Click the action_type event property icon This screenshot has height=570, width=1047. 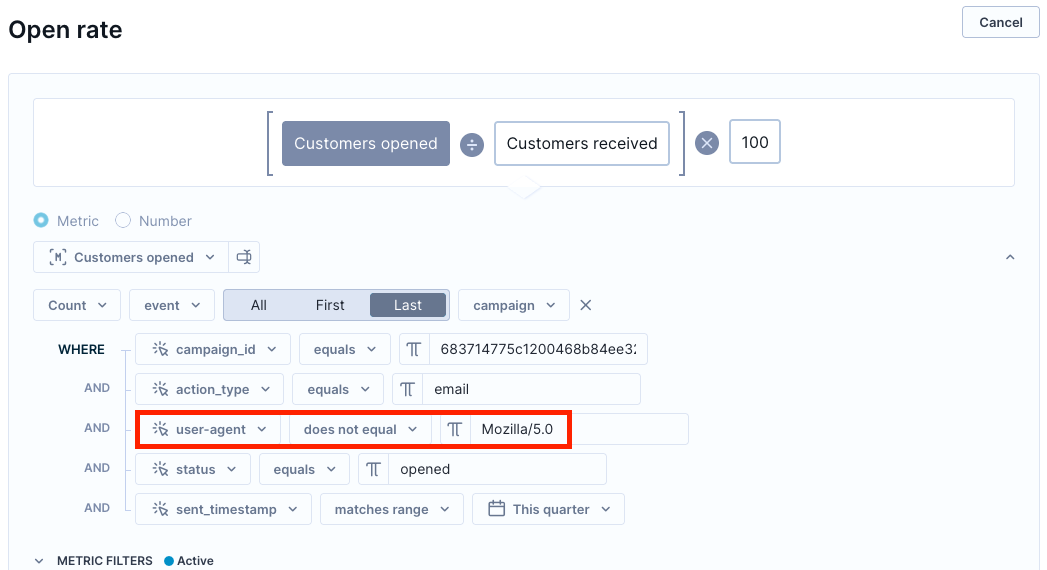[x=160, y=388]
